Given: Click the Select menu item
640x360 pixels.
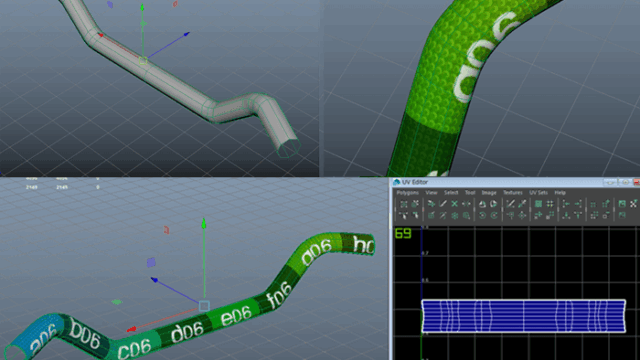Looking at the screenshot, I should 451,193.
